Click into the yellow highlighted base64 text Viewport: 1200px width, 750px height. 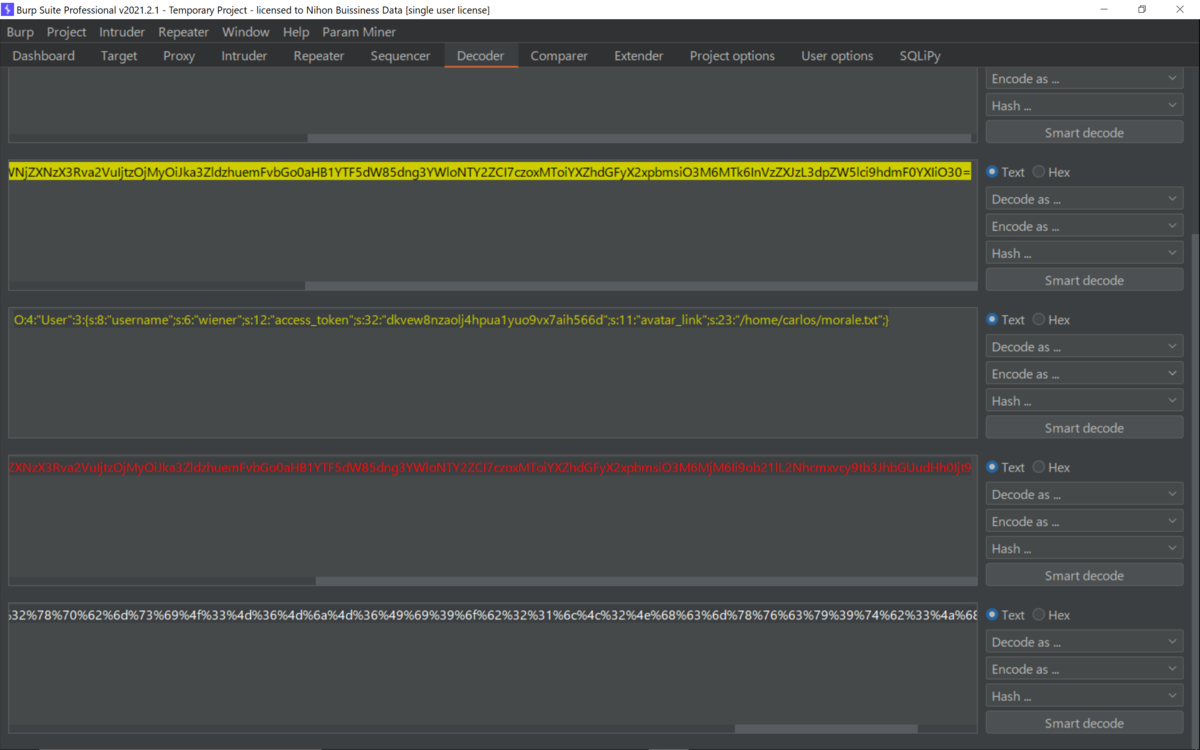pyautogui.click(x=490, y=172)
